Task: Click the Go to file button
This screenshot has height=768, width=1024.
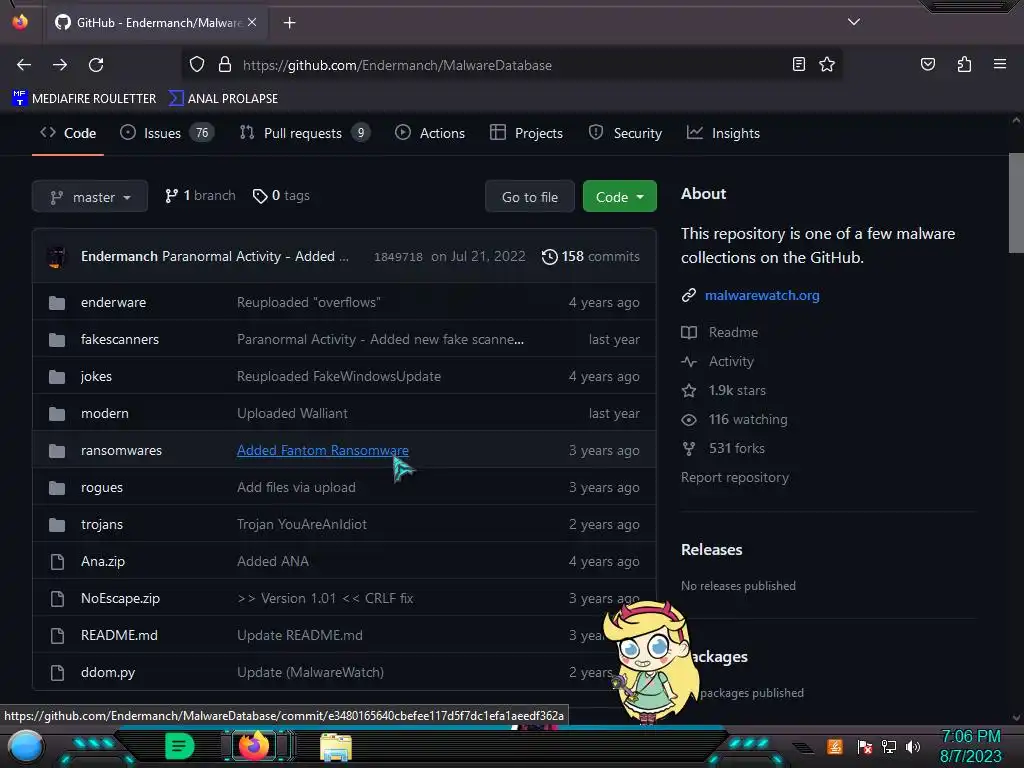Action: point(530,197)
